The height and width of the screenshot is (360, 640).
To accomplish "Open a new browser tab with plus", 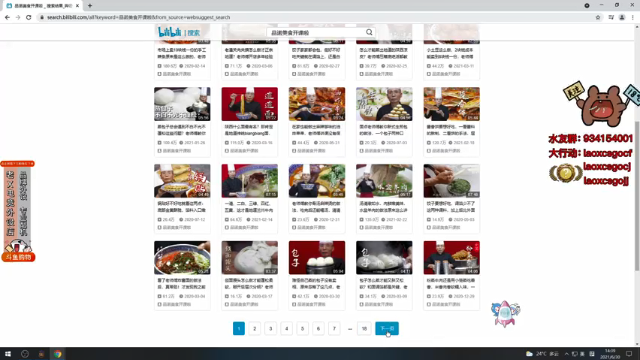I will click(90, 6).
